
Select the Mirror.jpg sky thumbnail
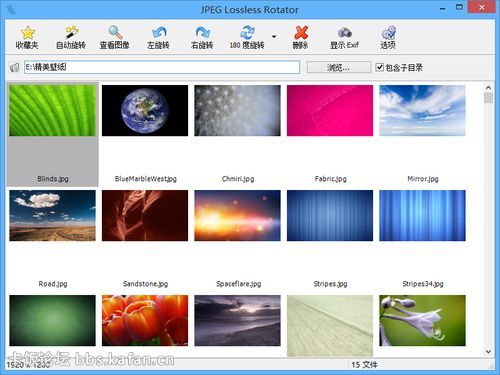coord(422,110)
